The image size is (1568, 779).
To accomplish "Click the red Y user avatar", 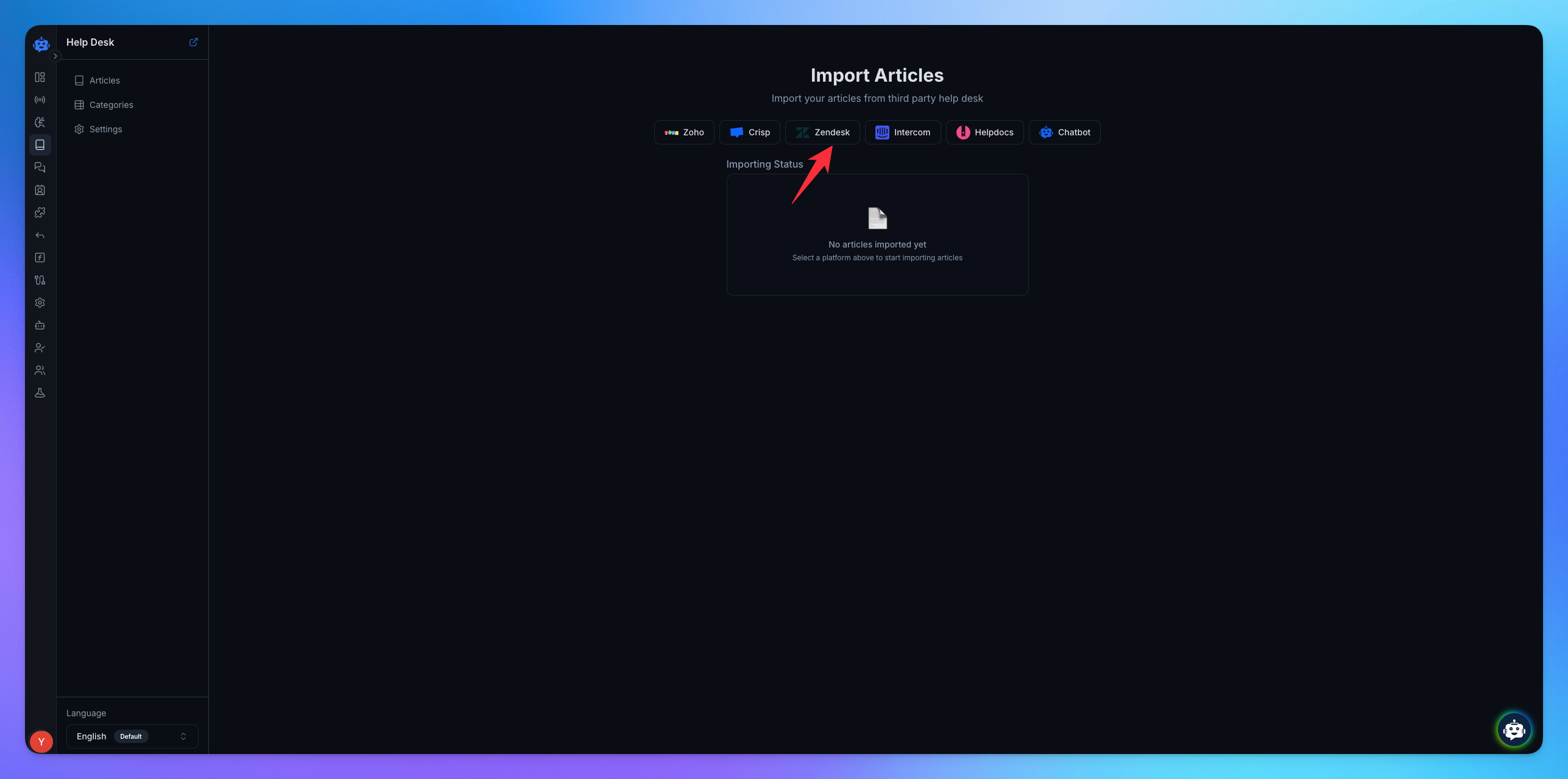I will 41,742.
